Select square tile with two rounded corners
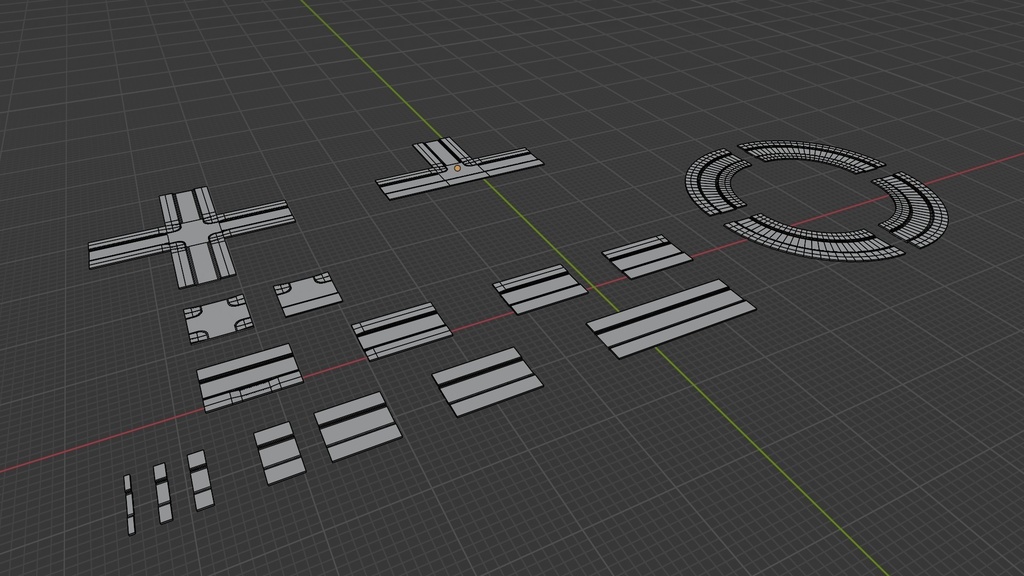1024x576 pixels. [308, 295]
